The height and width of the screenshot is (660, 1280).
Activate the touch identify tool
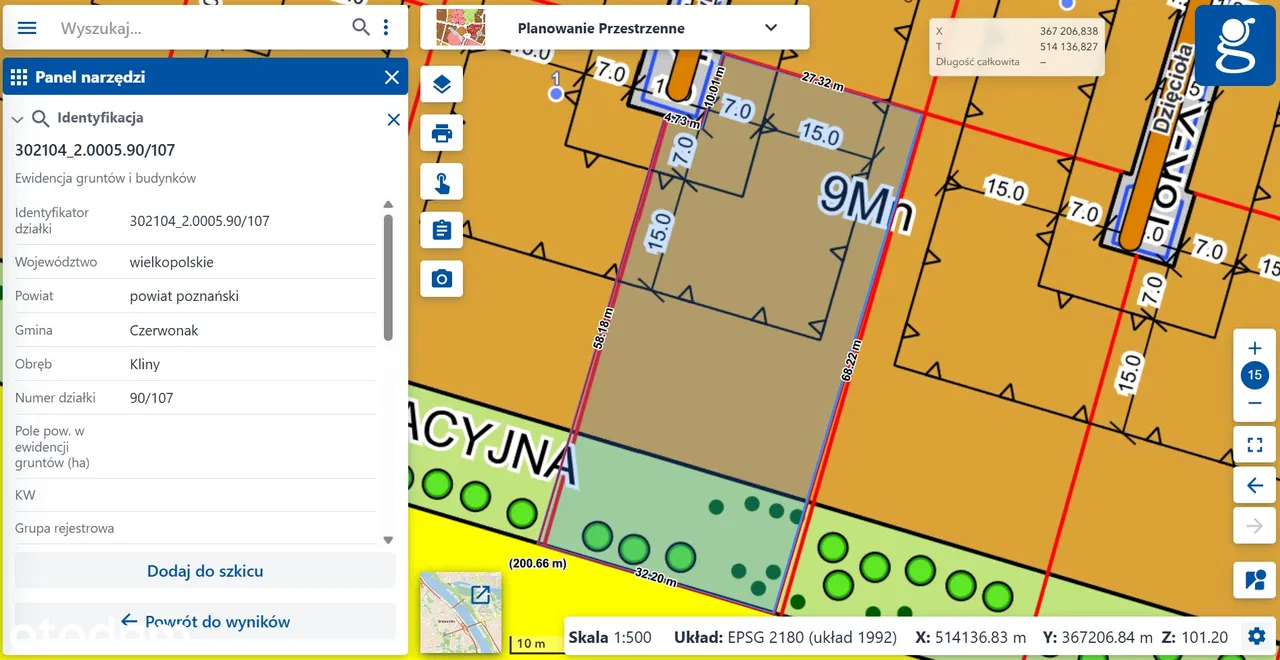click(441, 183)
